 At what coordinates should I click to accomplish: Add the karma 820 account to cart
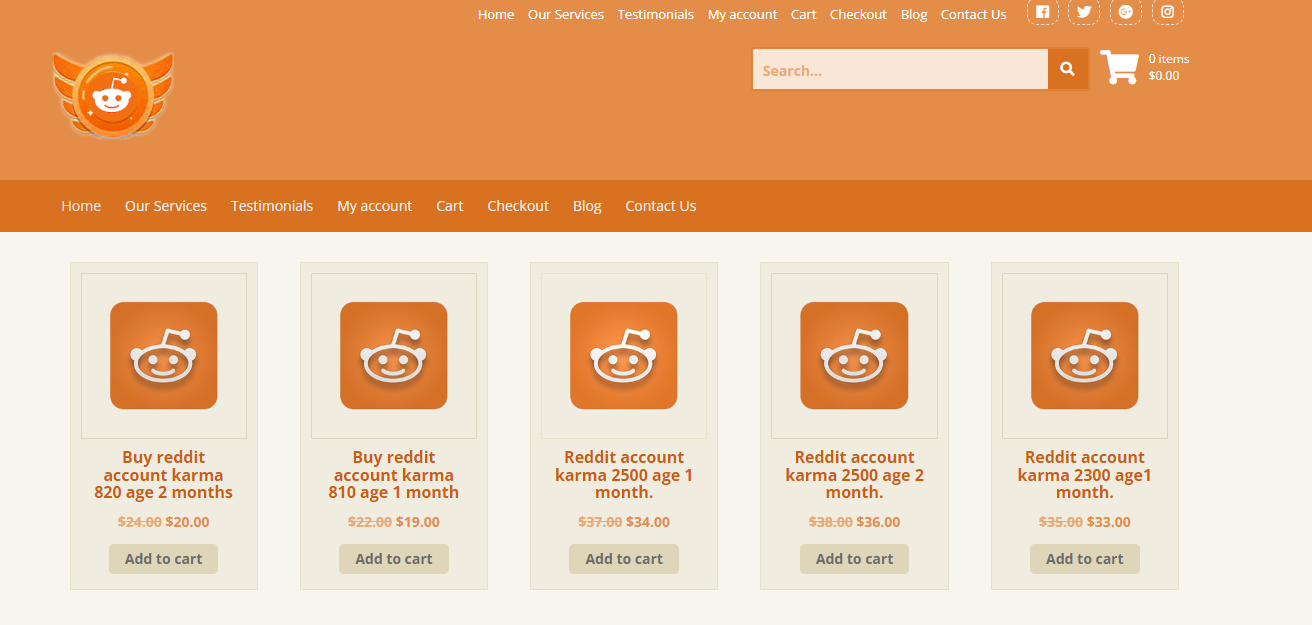[x=164, y=559]
